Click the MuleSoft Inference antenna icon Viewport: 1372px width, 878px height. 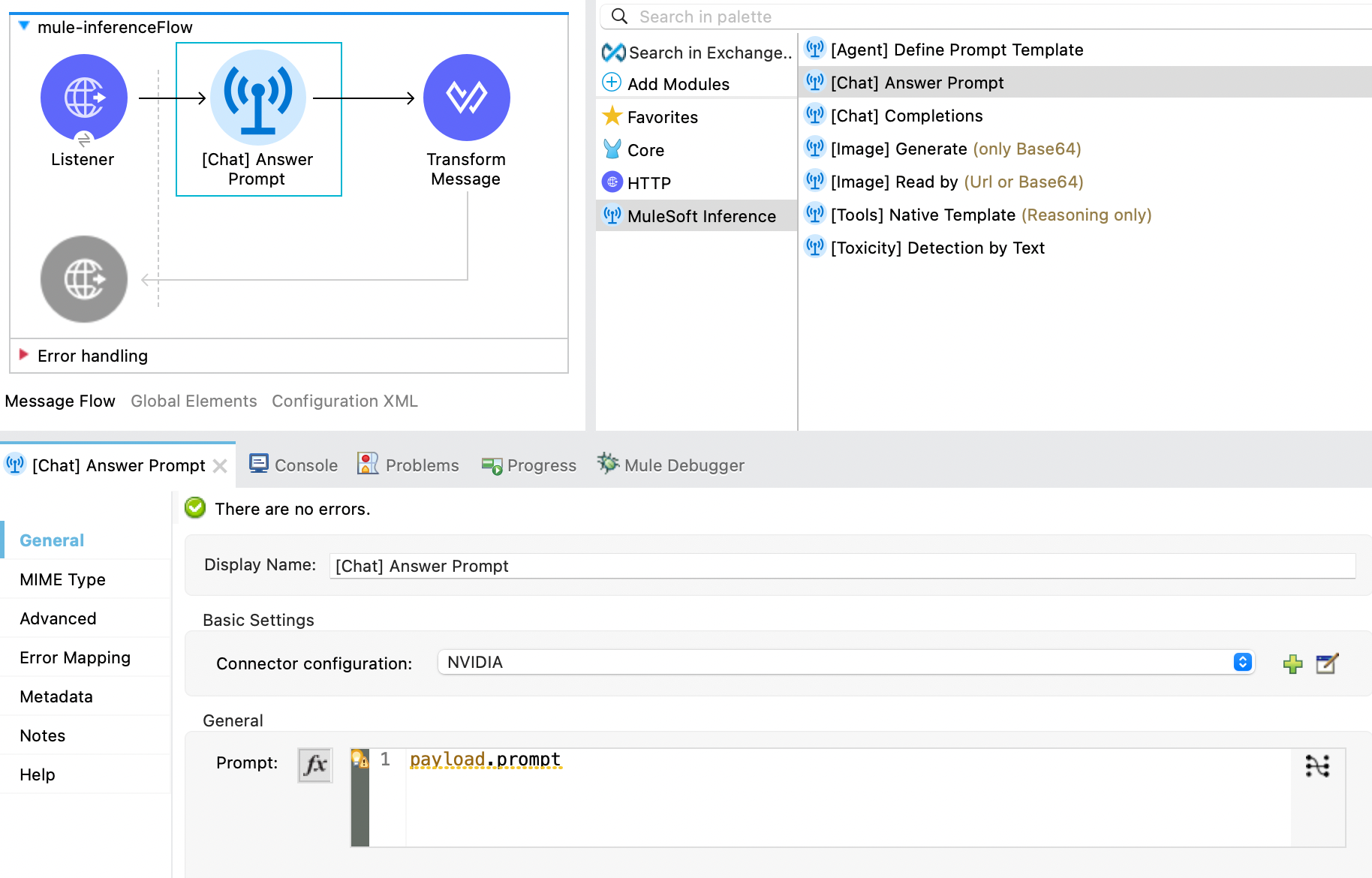click(x=612, y=215)
